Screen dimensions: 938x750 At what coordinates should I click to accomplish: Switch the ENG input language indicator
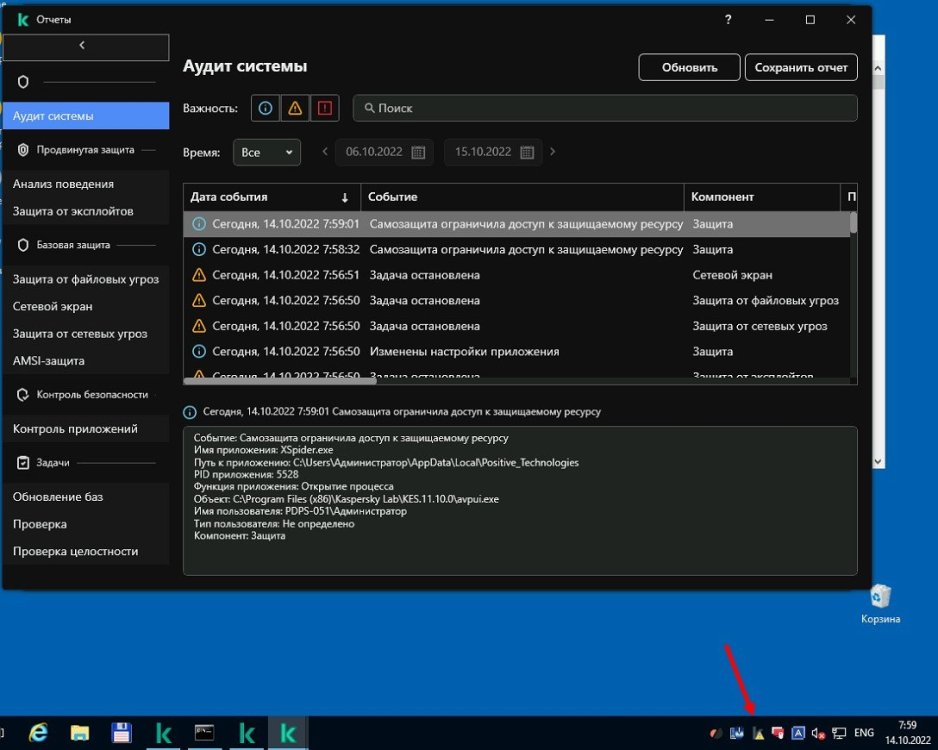pyautogui.click(x=864, y=733)
